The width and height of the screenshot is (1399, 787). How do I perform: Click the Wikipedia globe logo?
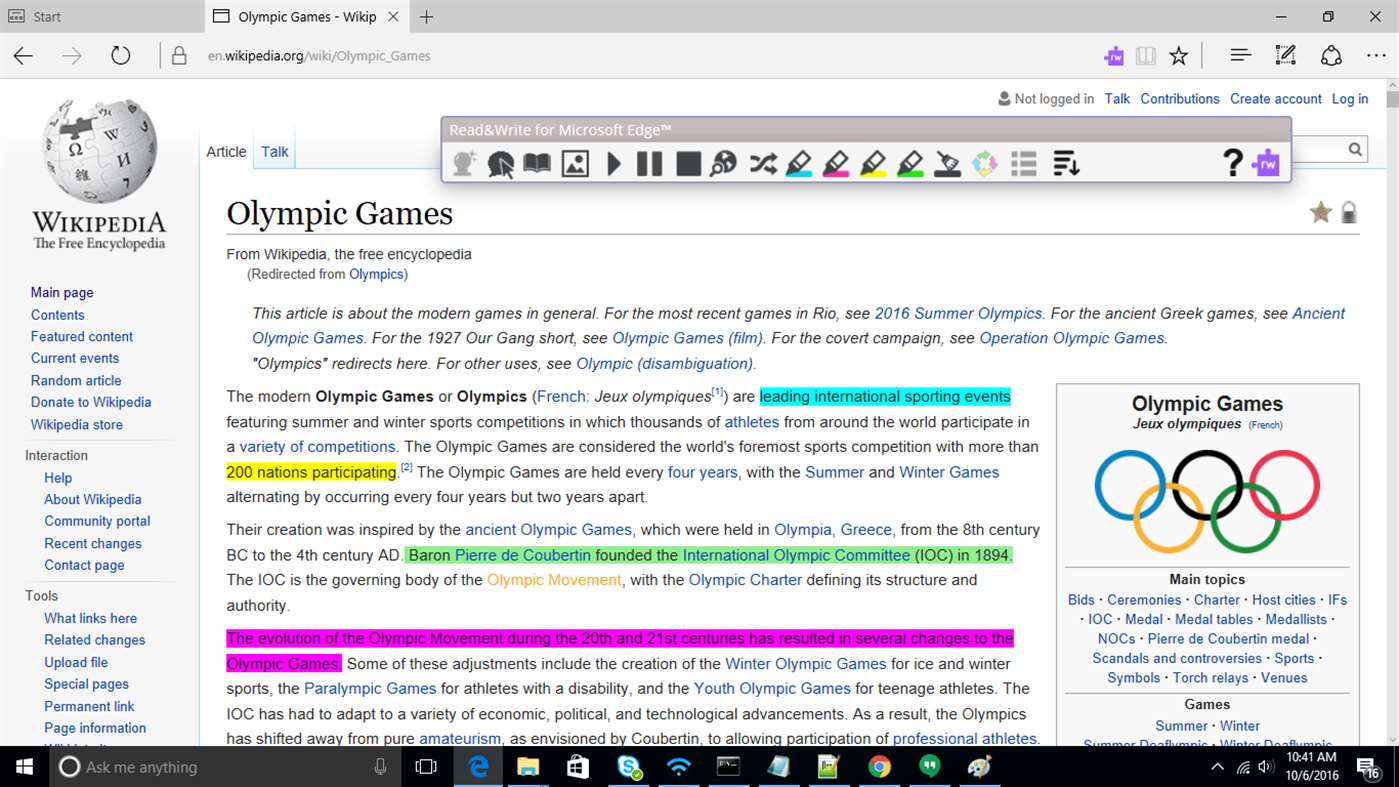[99, 151]
